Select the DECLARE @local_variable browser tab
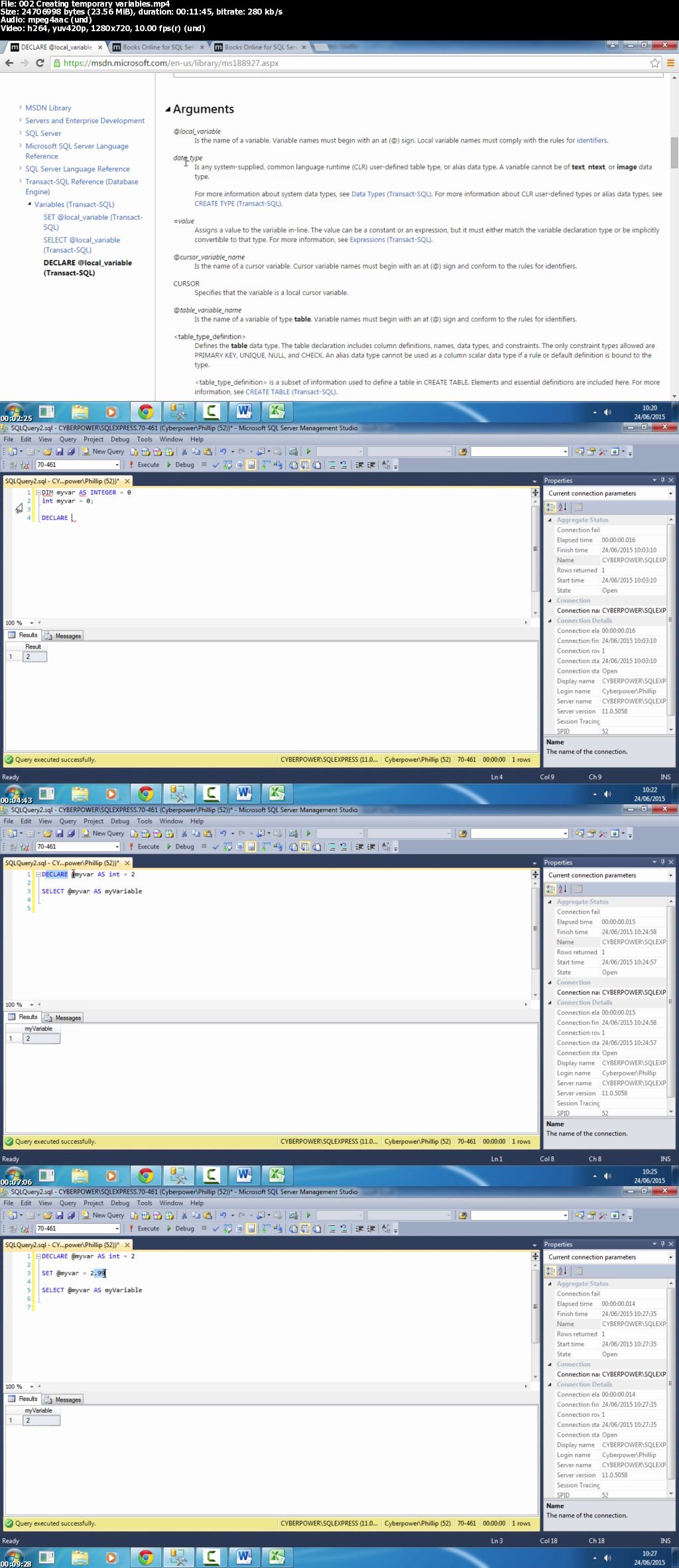The height and width of the screenshot is (1568, 679). [x=56, y=47]
